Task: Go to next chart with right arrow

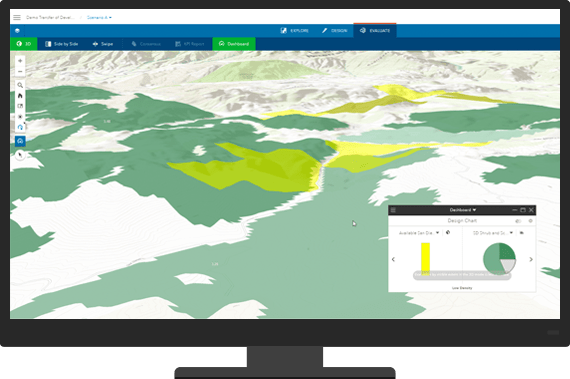Action: tap(531, 259)
